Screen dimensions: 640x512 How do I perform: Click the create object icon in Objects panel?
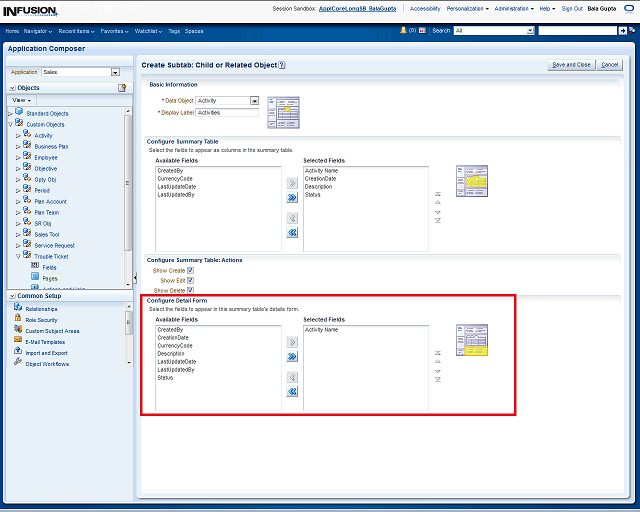[x=122, y=88]
